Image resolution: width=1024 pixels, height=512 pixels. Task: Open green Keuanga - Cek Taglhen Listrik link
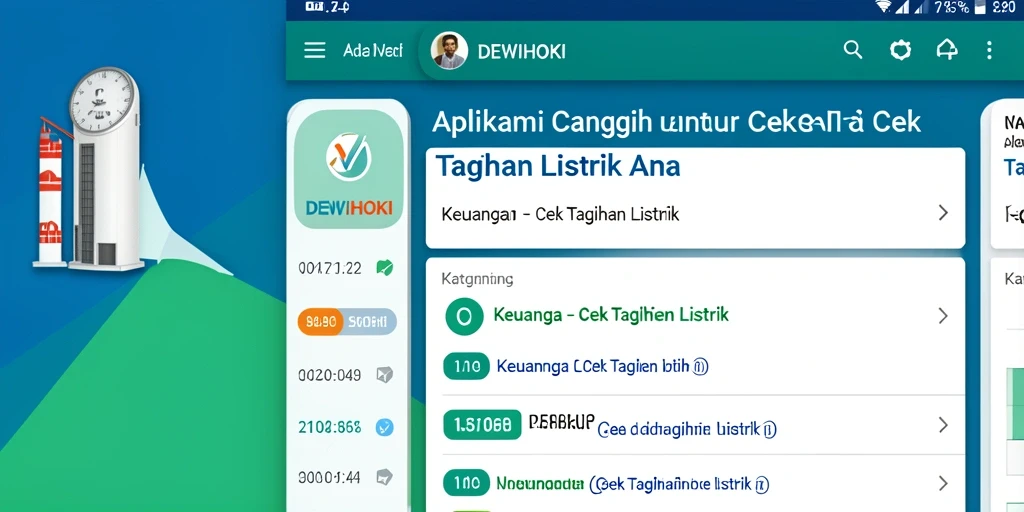point(611,315)
